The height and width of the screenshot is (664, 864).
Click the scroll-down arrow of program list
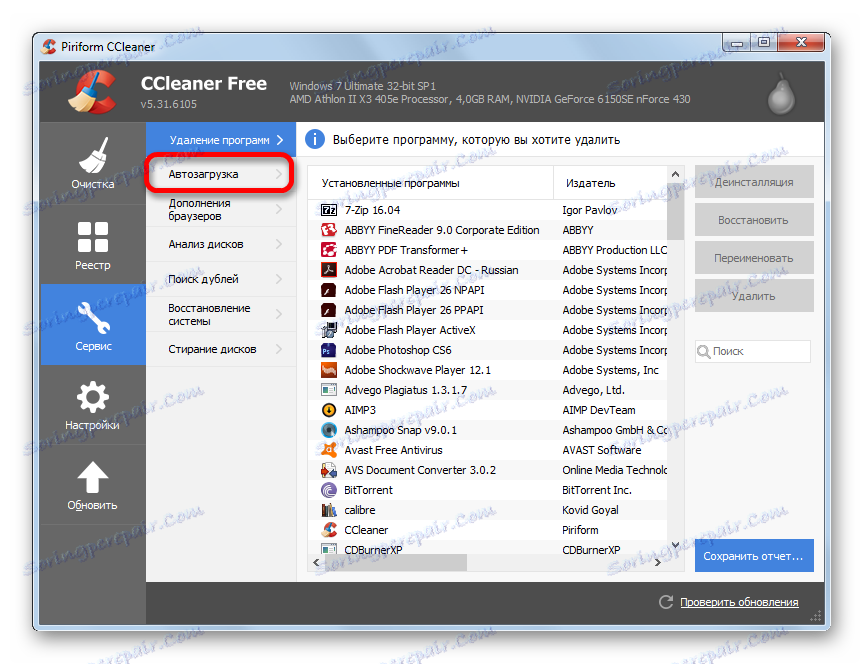pyautogui.click(x=676, y=544)
